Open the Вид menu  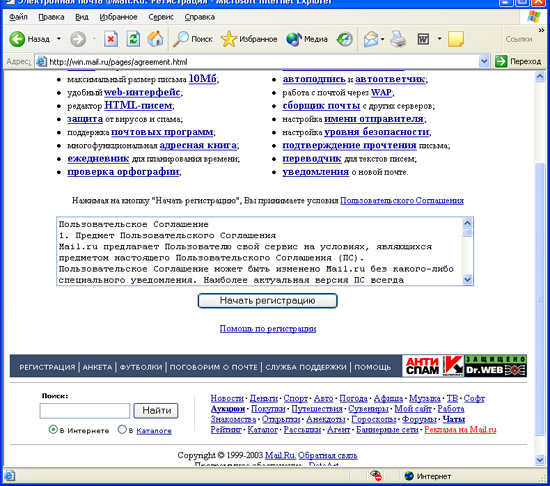pyautogui.click(x=82, y=17)
